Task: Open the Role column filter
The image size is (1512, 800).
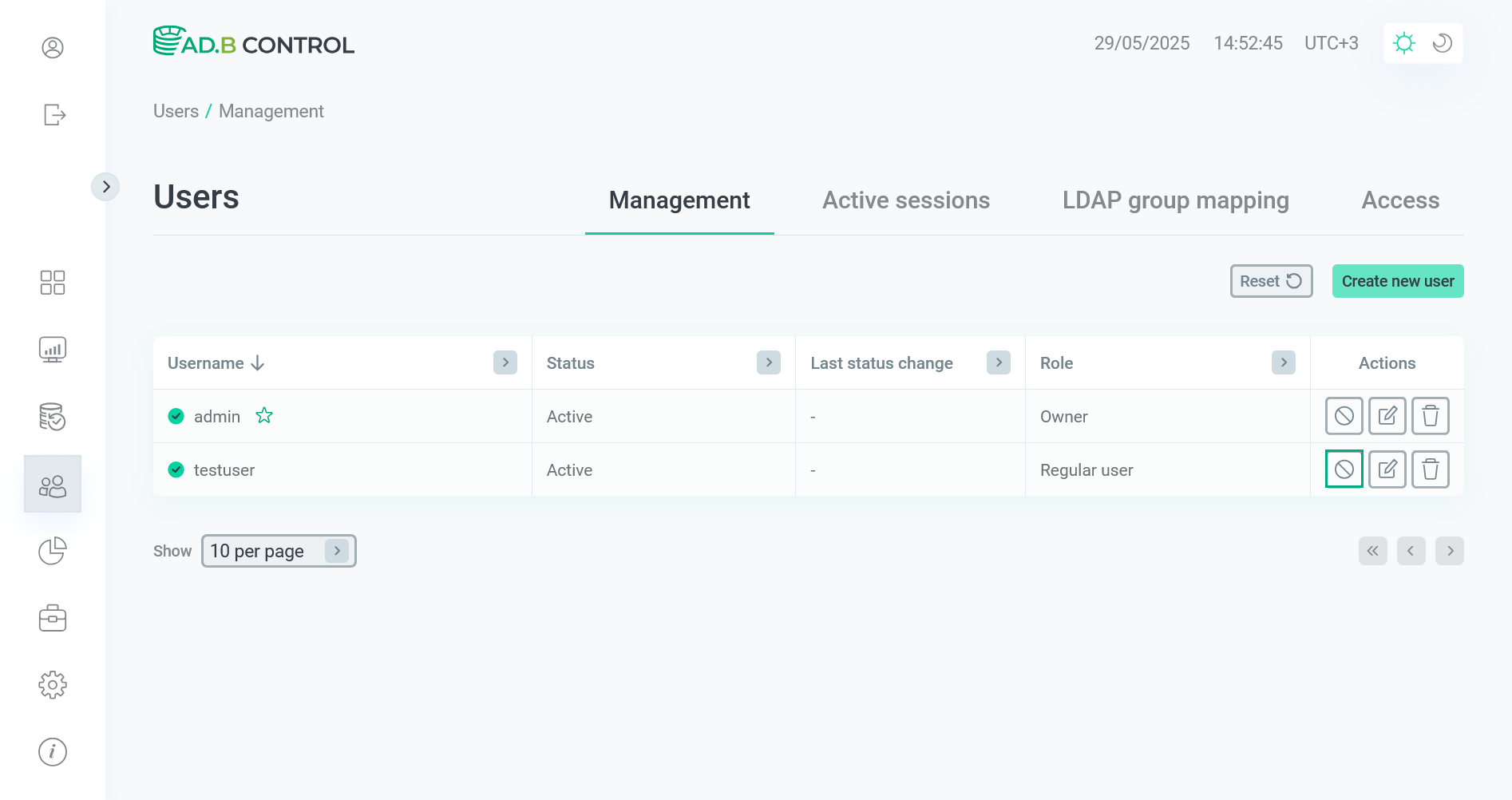Action: pyautogui.click(x=1283, y=362)
